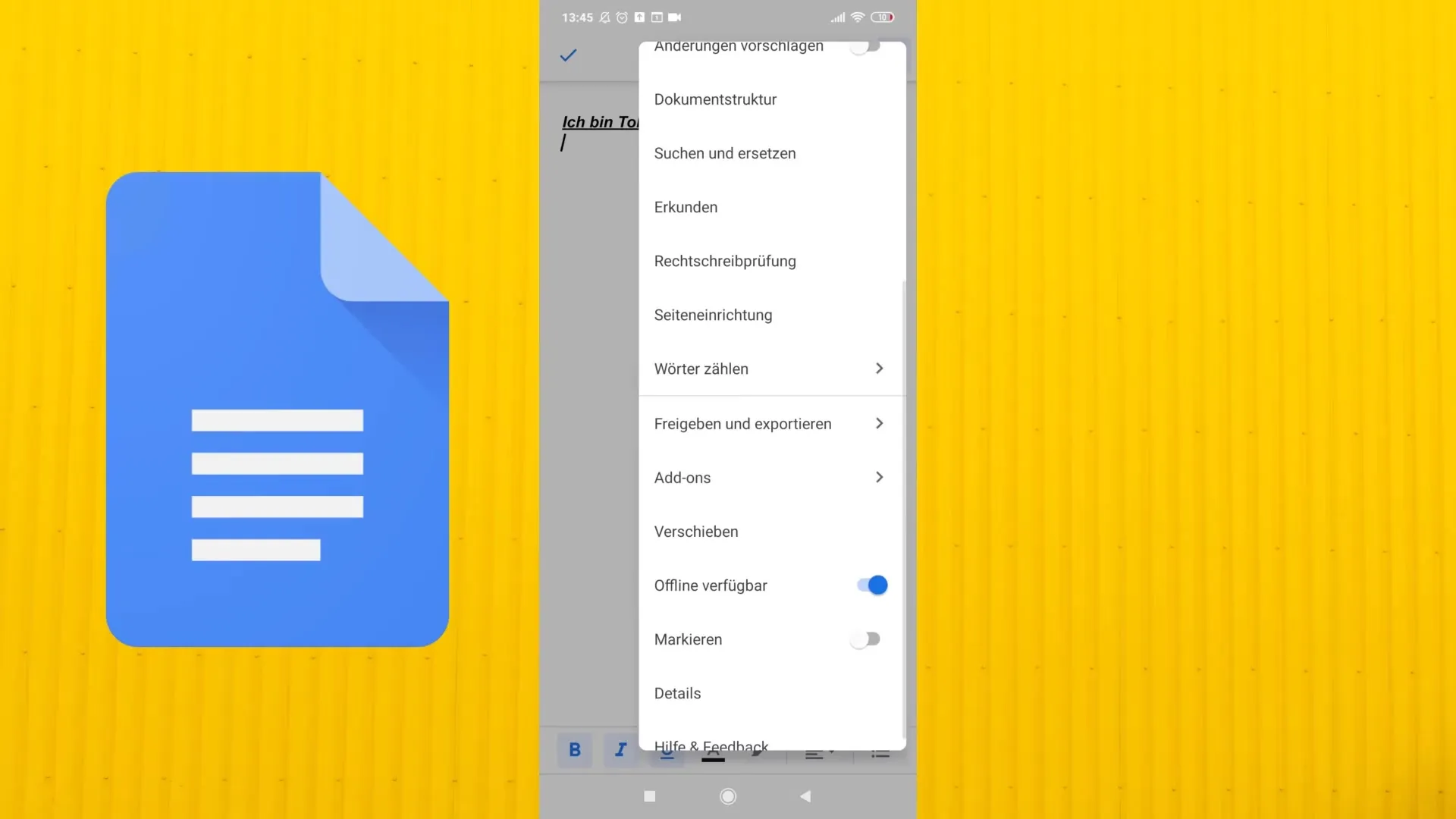1456x819 pixels.
Task: Open Dokumentstruktur panel
Action: [x=715, y=98]
